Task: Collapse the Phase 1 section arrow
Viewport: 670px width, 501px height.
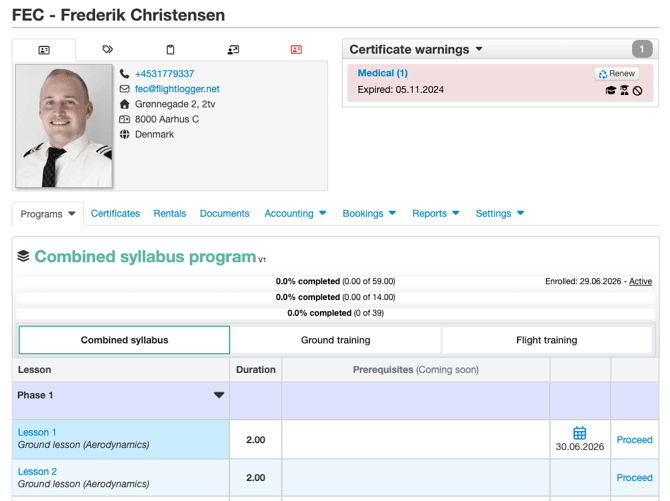Action: (219, 395)
